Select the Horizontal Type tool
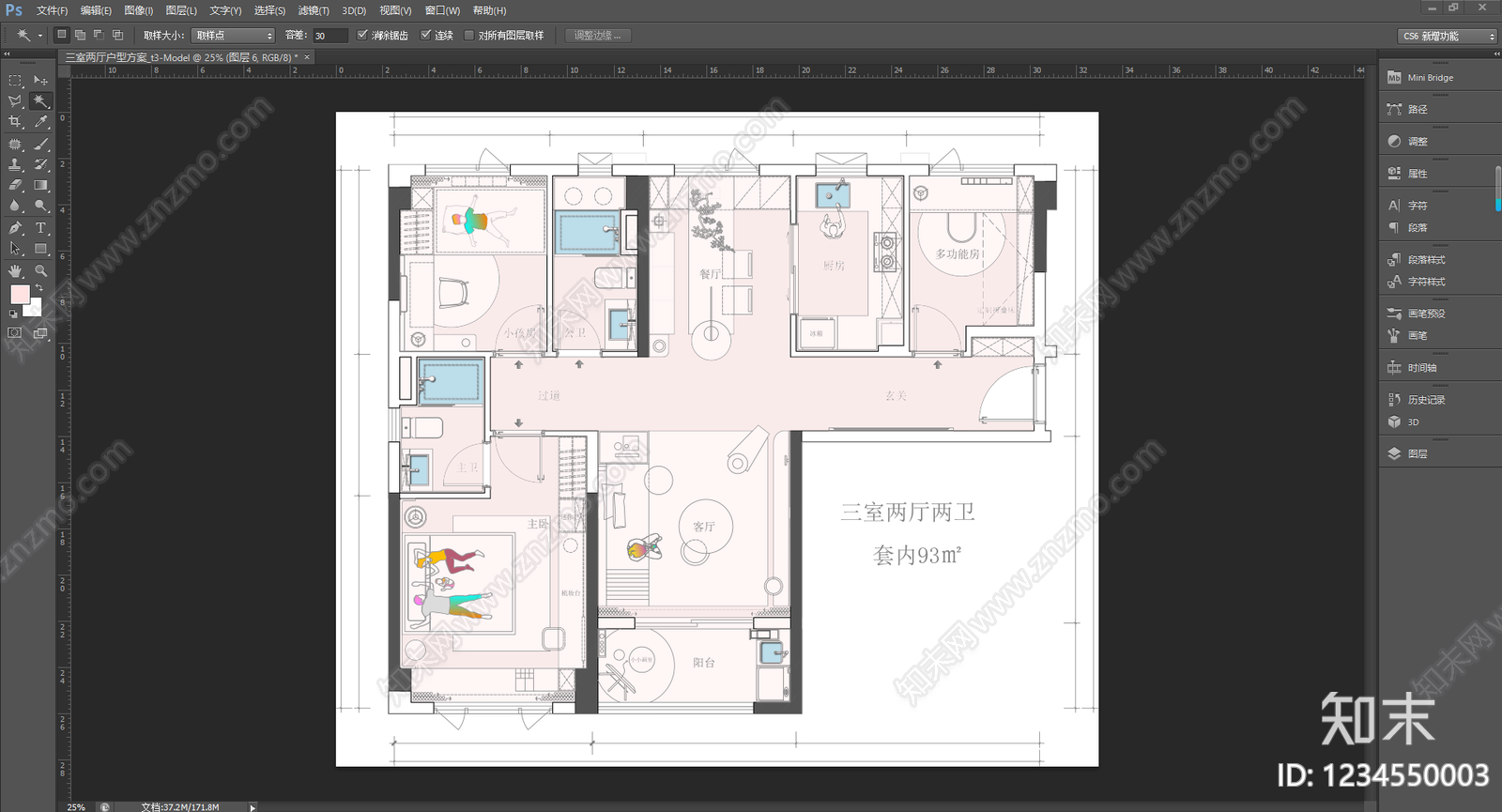 pos(40,227)
